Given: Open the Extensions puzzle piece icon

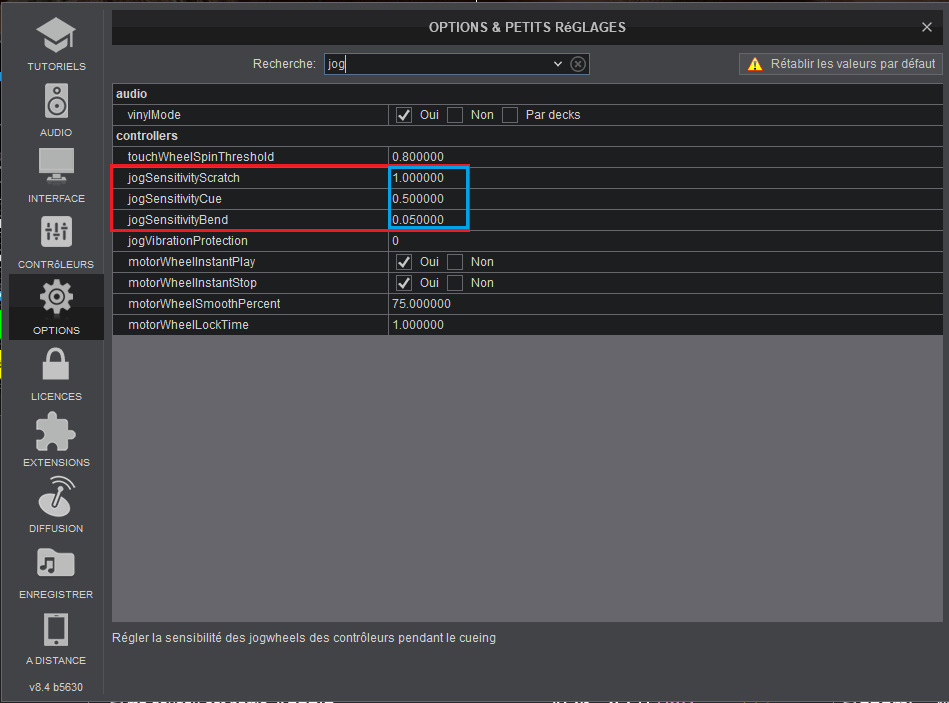Looking at the screenshot, I should coord(56,438).
